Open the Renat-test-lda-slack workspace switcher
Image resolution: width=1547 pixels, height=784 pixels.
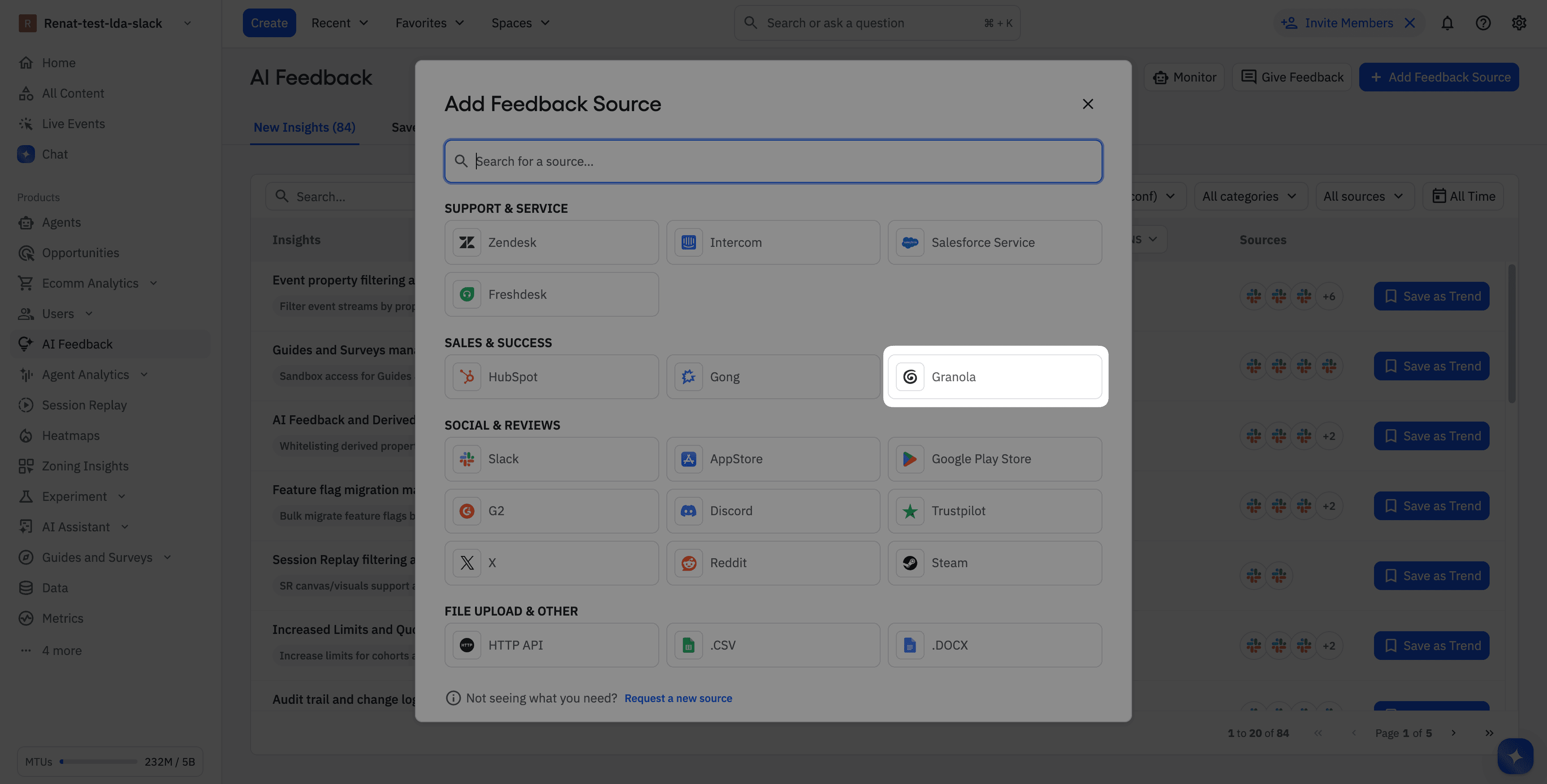(105, 23)
